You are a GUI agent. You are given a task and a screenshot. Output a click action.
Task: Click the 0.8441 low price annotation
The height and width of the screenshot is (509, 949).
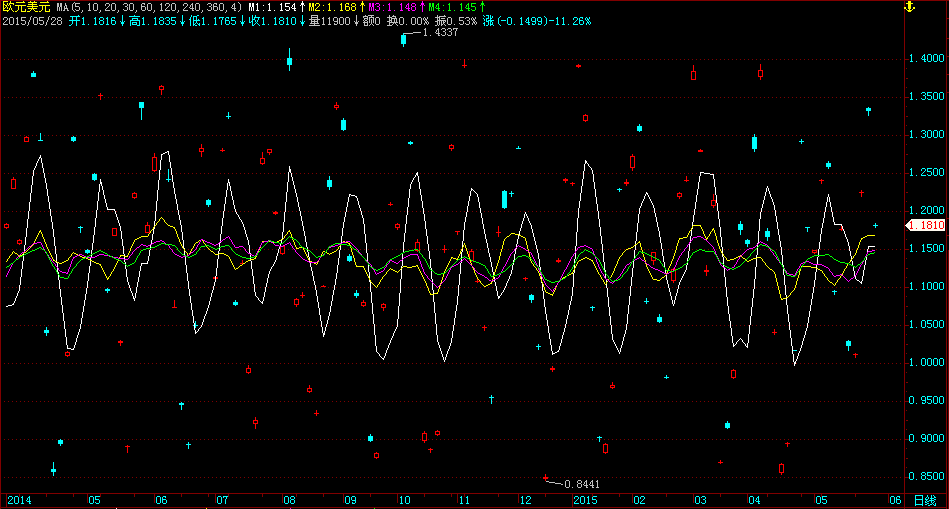(x=582, y=484)
